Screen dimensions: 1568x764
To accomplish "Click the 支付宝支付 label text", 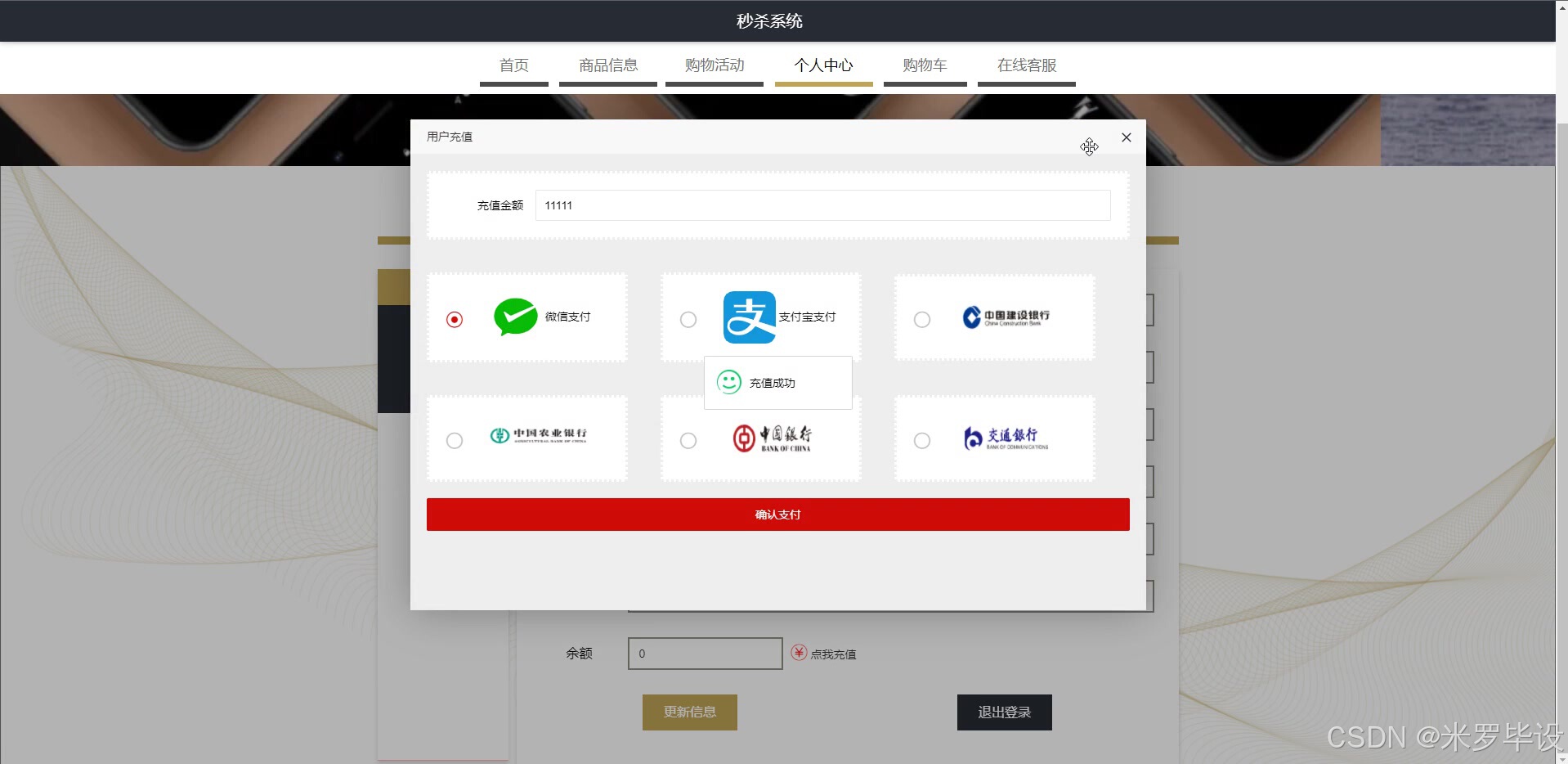I will [807, 317].
